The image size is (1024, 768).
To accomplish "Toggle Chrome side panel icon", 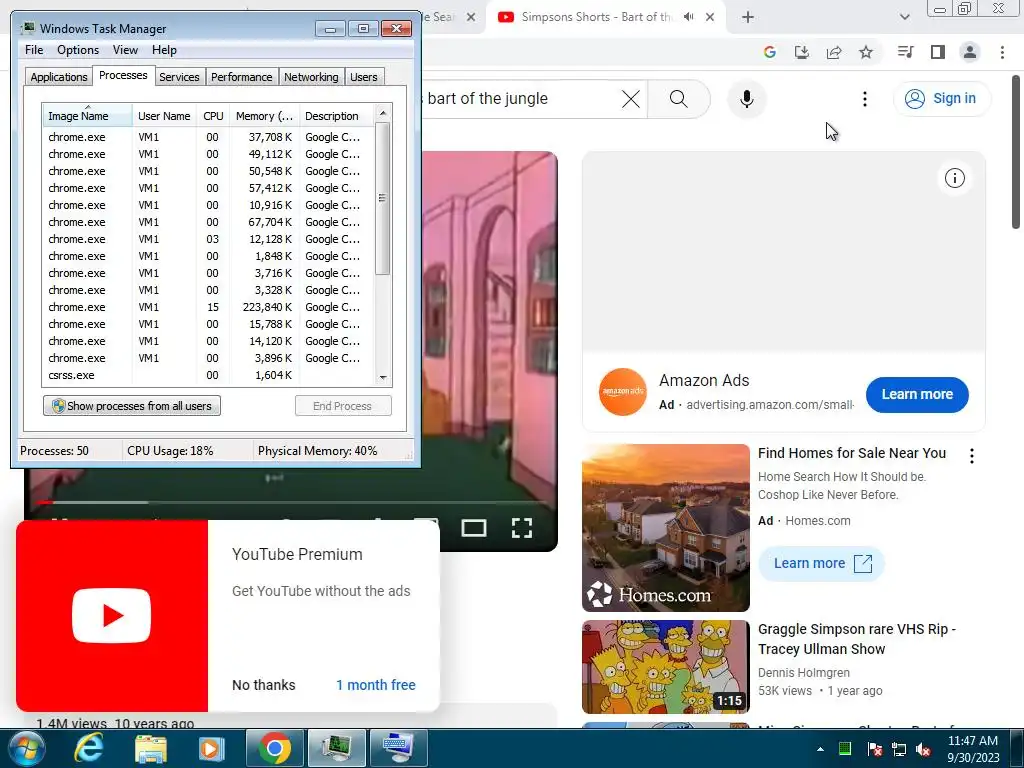I will (x=937, y=52).
